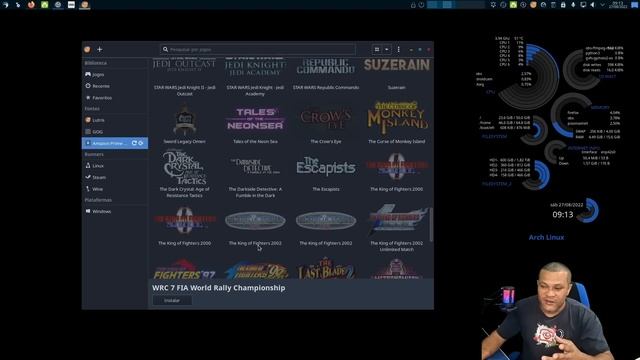640x360 pixels.
Task: Open the clock in the top panel
Action: coord(618,4)
